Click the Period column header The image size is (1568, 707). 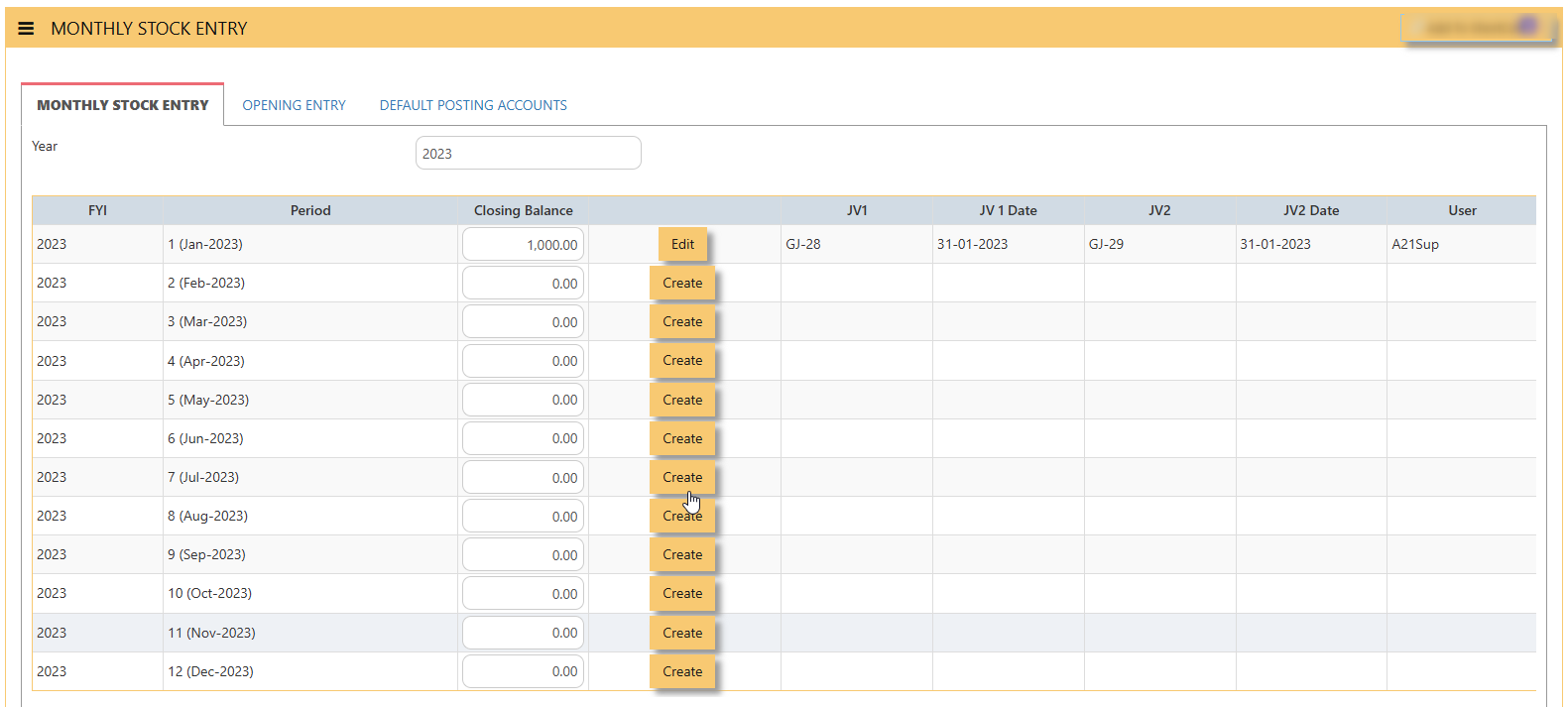(x=310, y=210)
